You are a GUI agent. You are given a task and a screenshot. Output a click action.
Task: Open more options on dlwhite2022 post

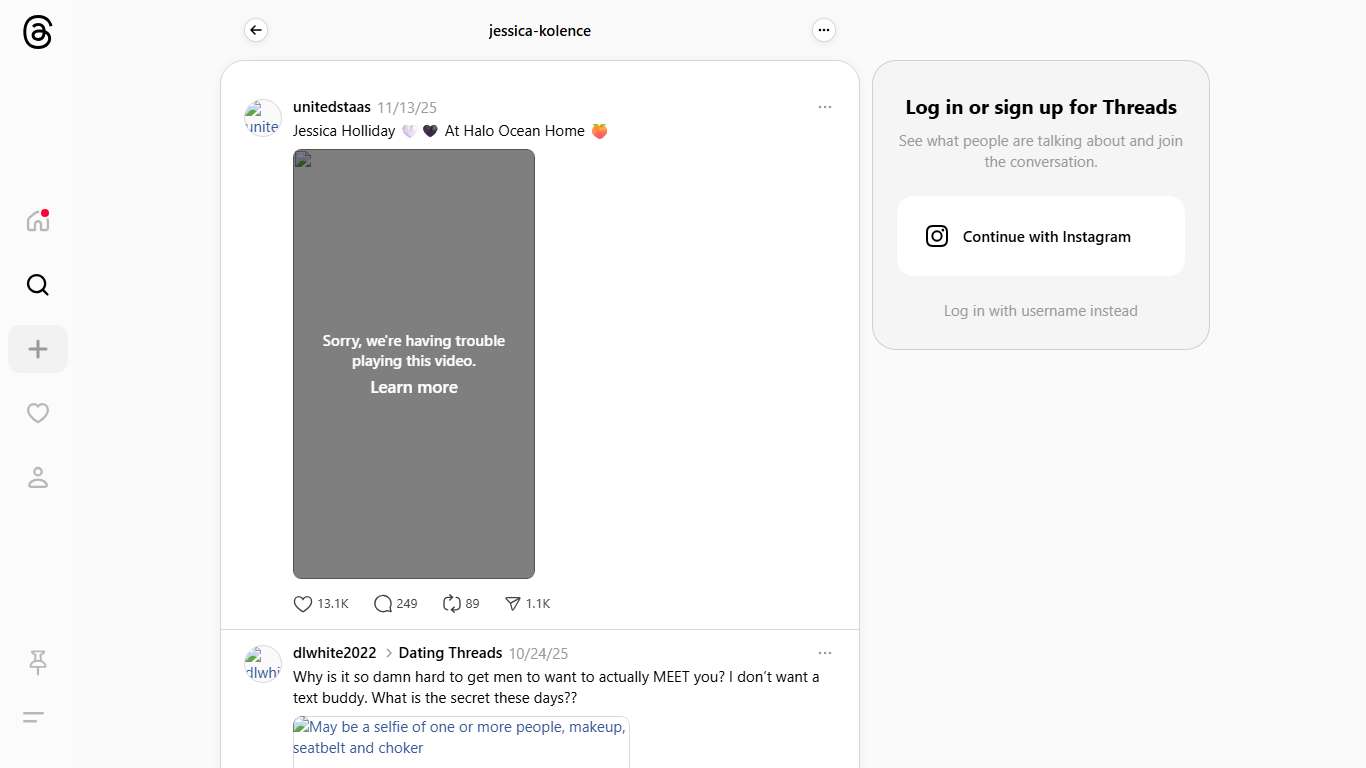[x=824, y=653]
